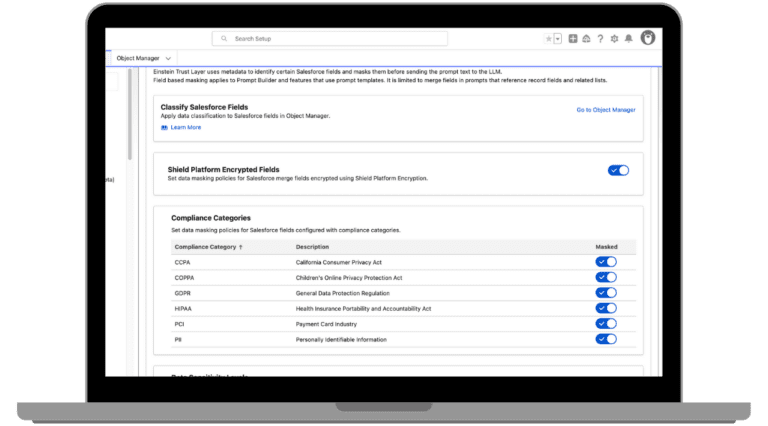
Task: Select the PII category cell
Action: coord(178,339)
